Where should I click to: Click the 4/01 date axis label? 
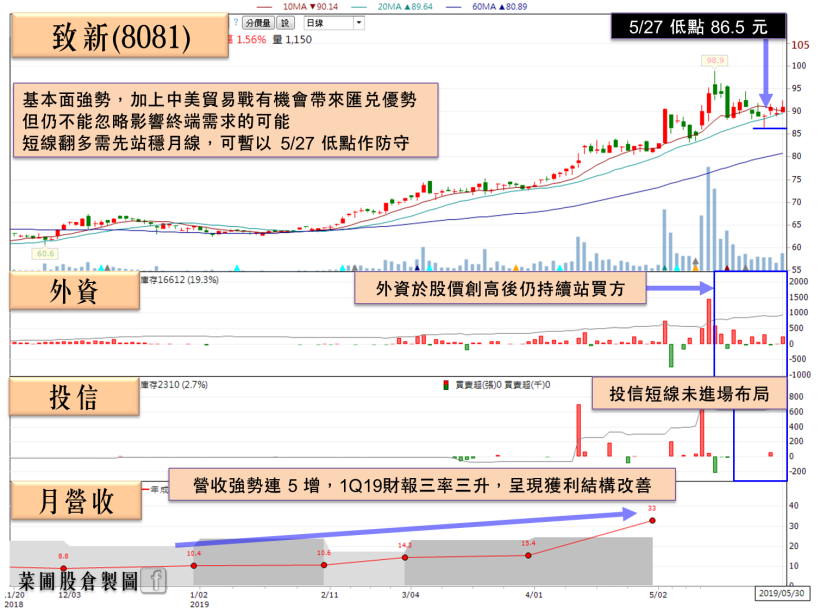click(x=534, y=595)
